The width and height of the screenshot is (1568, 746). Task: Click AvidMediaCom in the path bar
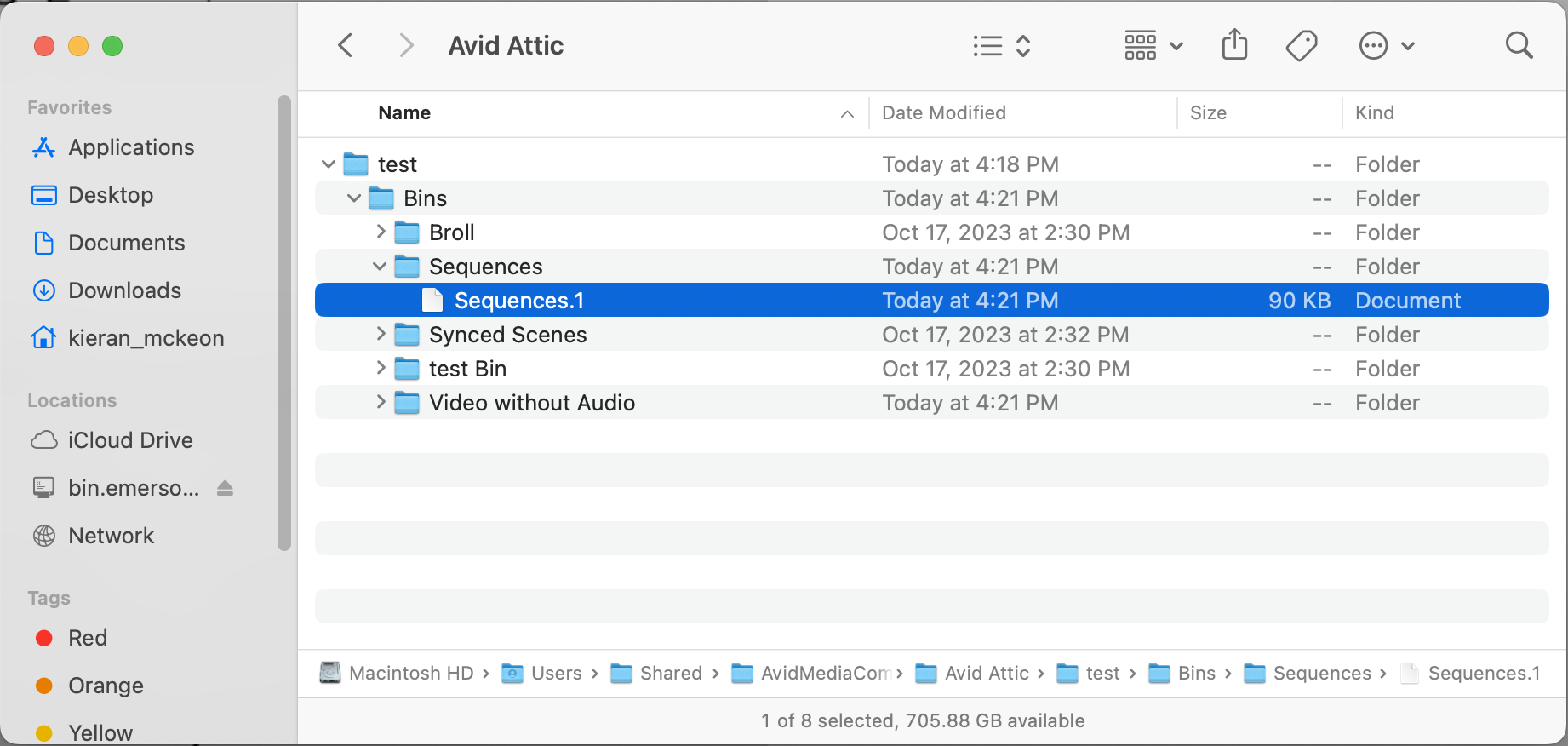pos(812,673)
